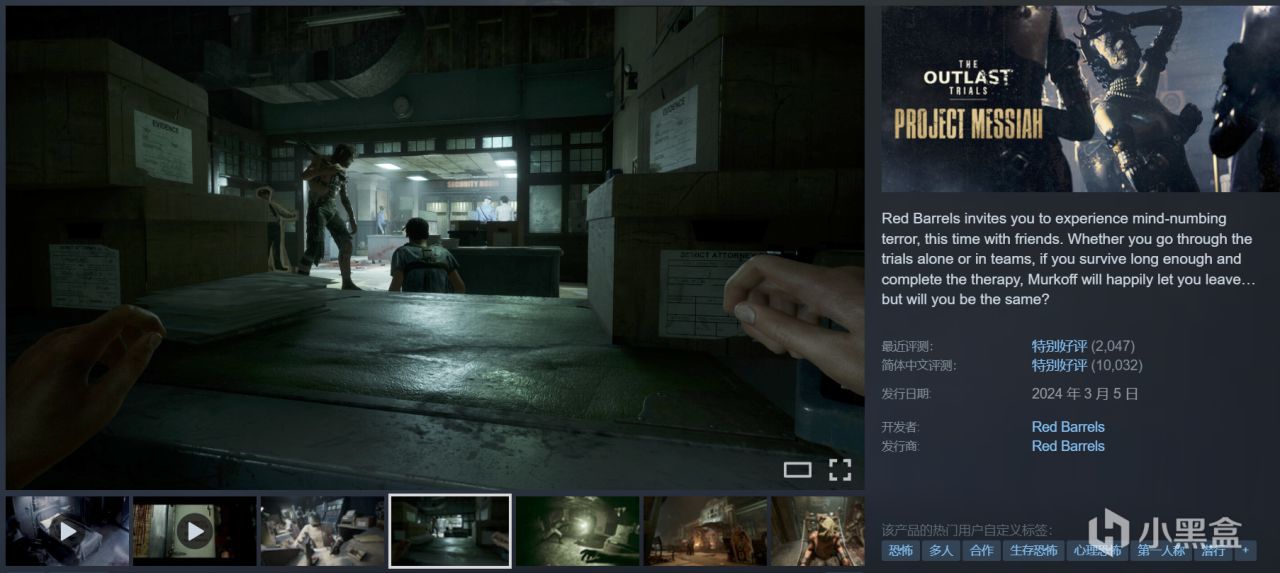Click the 发行商 label
Screen dimensions: 1280x573
[900, 446]
